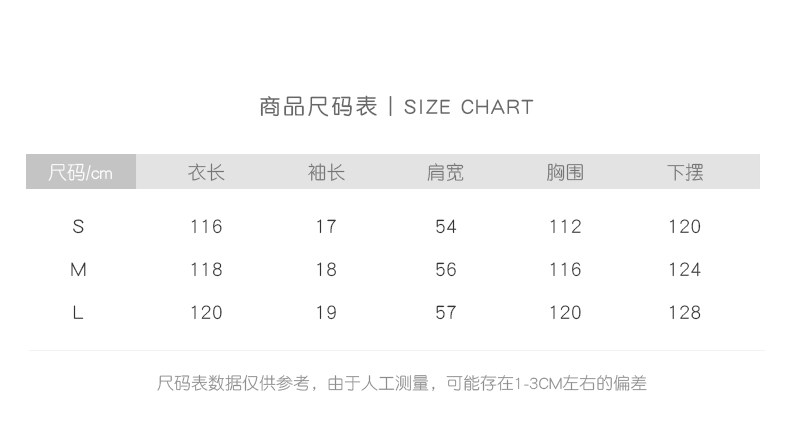Select sleeve length value 17

tap(326, 227)
